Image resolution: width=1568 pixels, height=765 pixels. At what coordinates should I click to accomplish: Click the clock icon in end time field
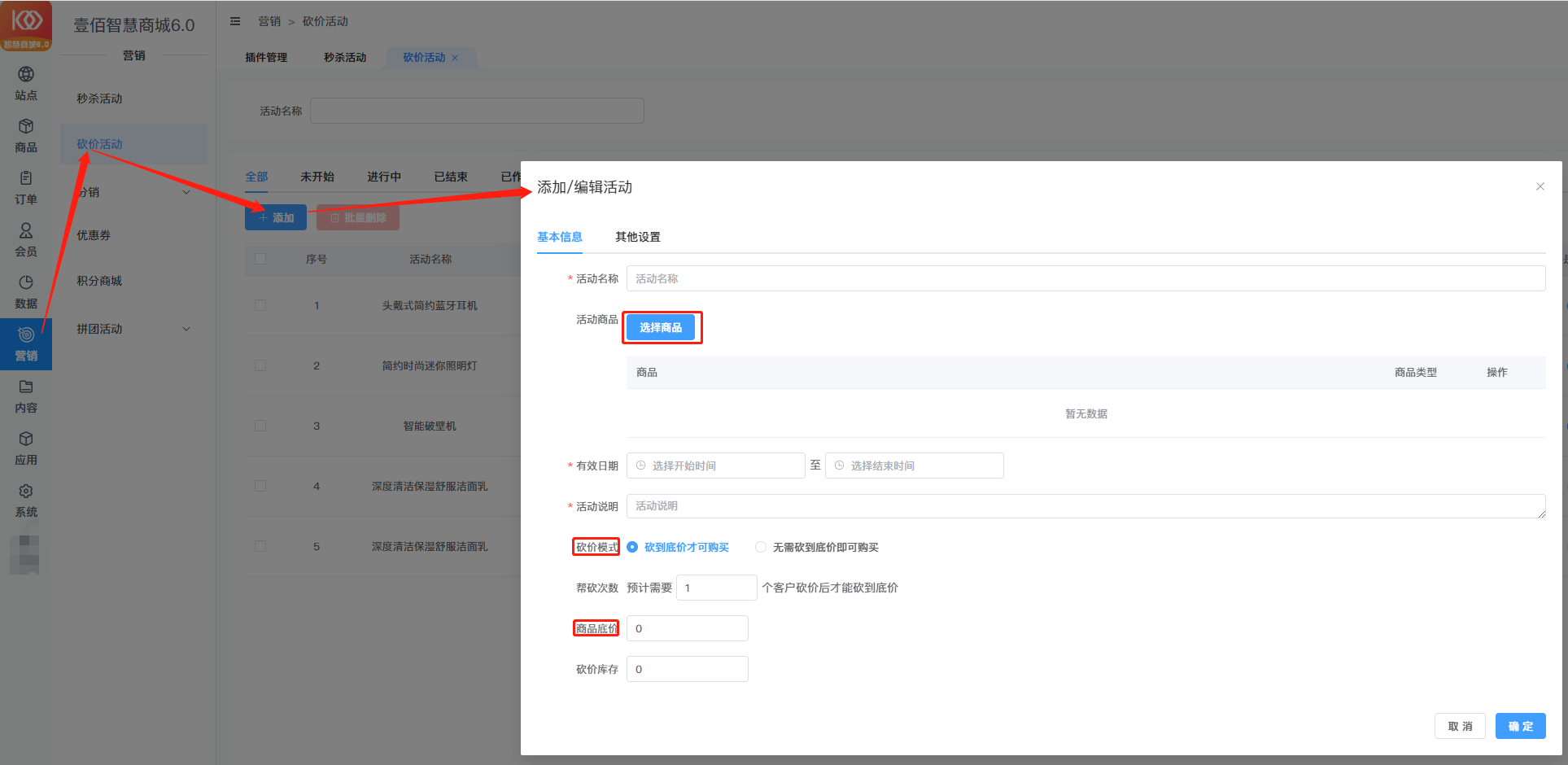click(x=840, y=466)
